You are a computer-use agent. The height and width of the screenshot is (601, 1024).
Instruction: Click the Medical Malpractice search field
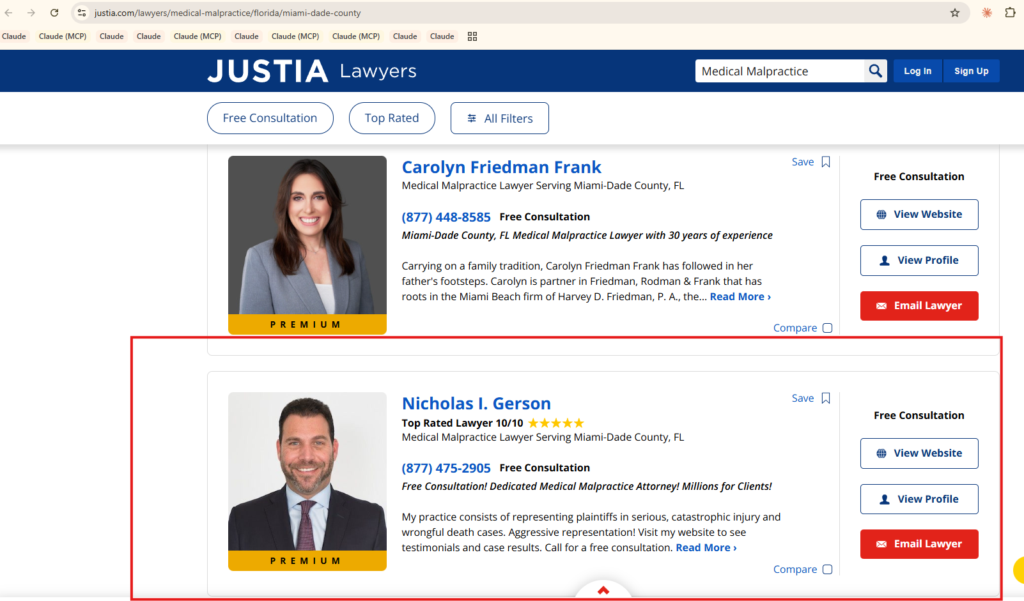(x=778, y=71)
